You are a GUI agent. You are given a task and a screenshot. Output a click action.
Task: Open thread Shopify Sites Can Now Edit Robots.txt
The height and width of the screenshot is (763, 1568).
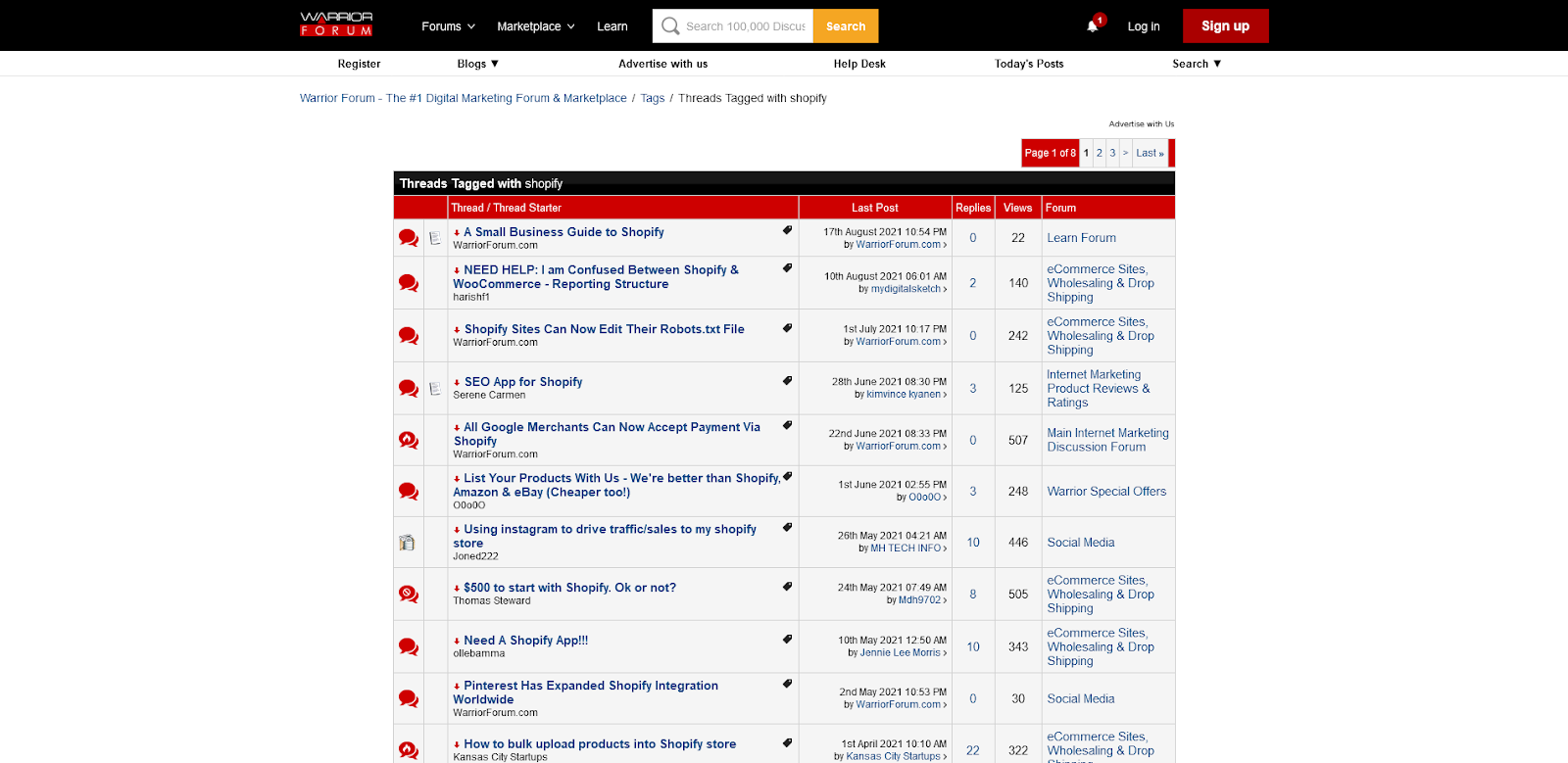[604, 329]
